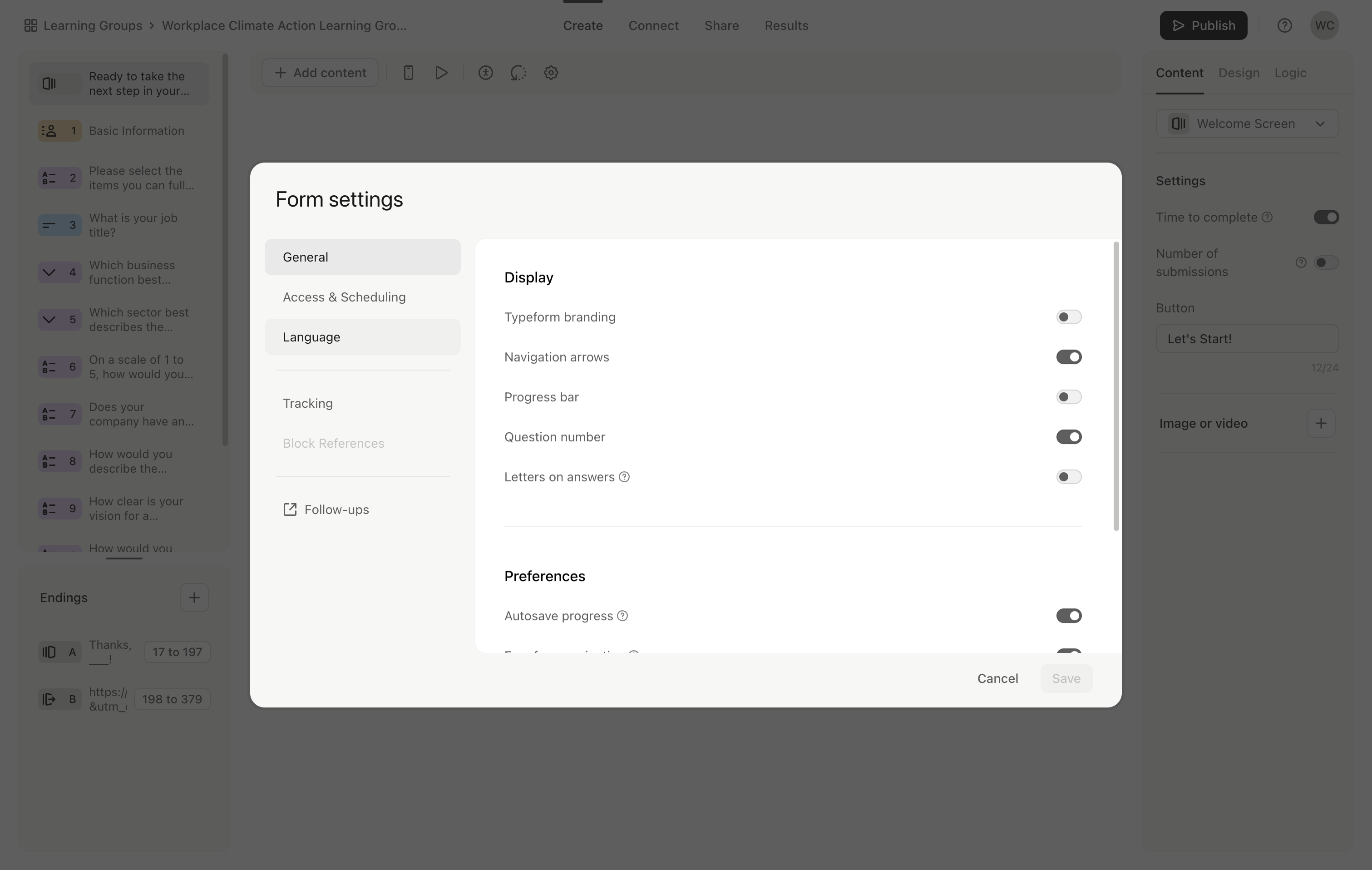Open the Welcome Screen type dropdown
The width and height of the screenshot is (1372, 870).
(1247, 124)
